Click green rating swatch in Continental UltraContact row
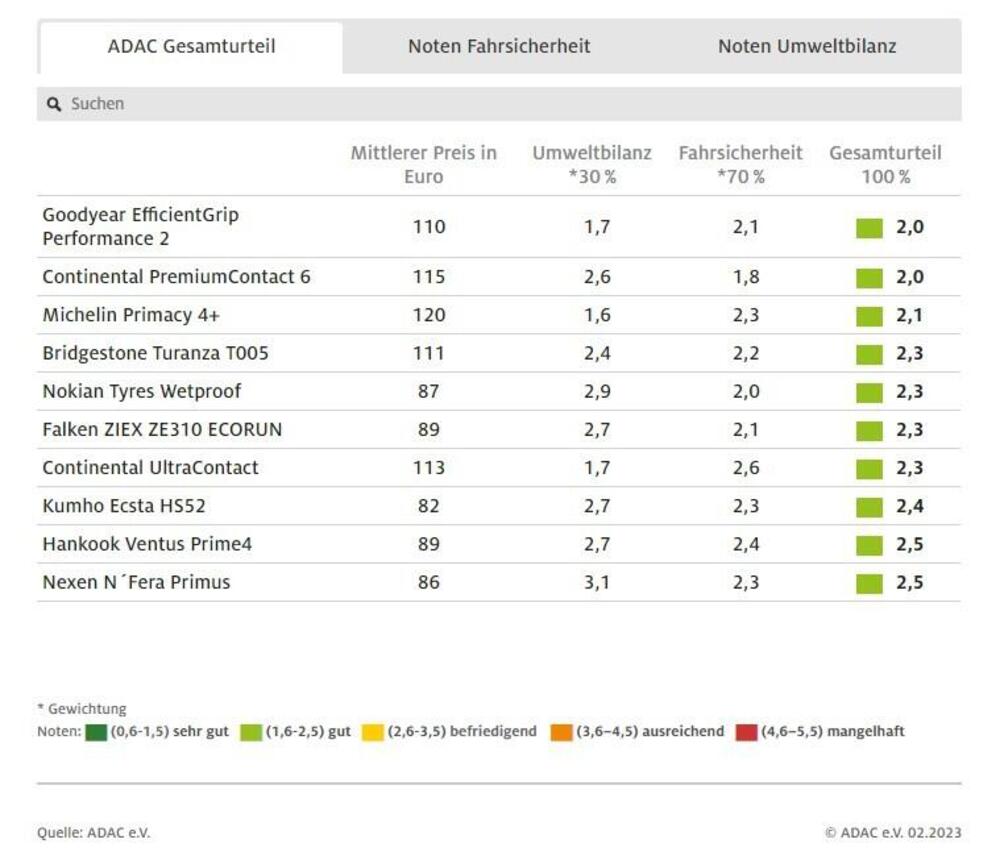The image size is (1000, 856). (x=869, y=469)
